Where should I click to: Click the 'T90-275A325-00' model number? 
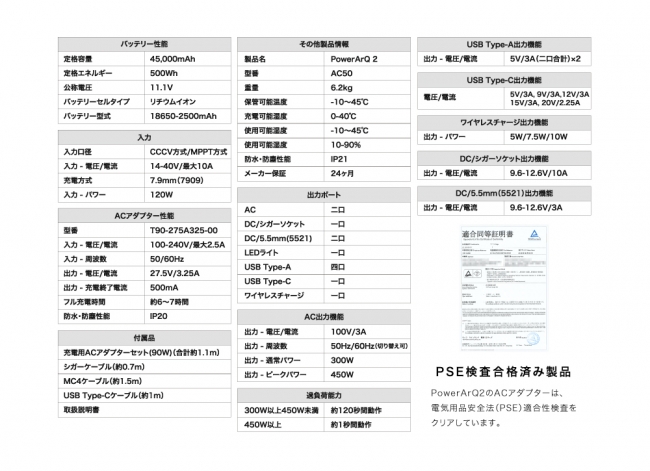click(x=184, y=231)
